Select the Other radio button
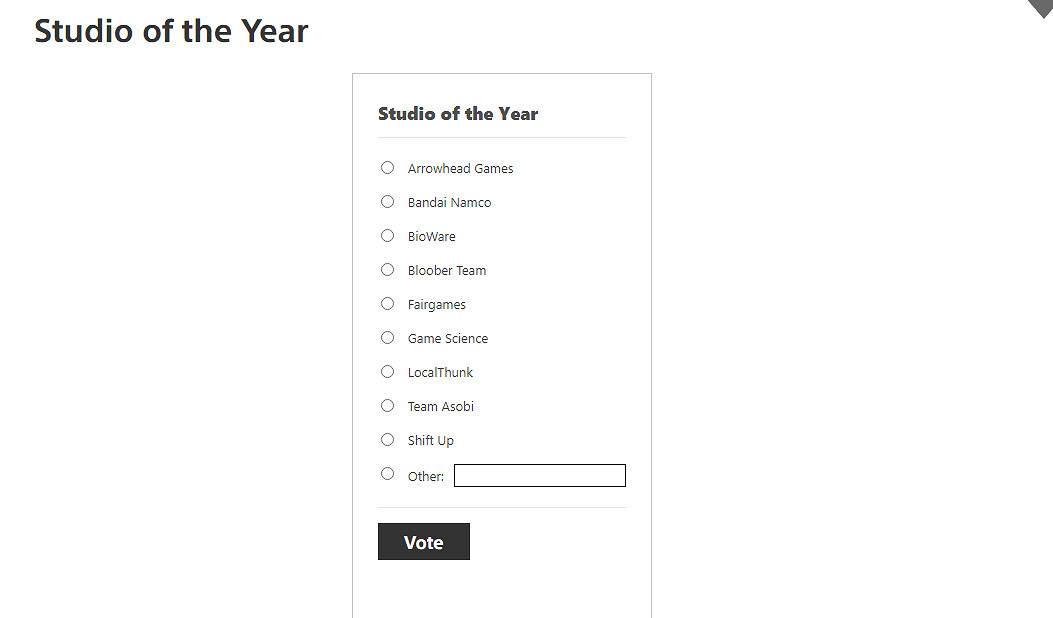Viewport: 1053px width, 618px height. (x=387, y=473)
